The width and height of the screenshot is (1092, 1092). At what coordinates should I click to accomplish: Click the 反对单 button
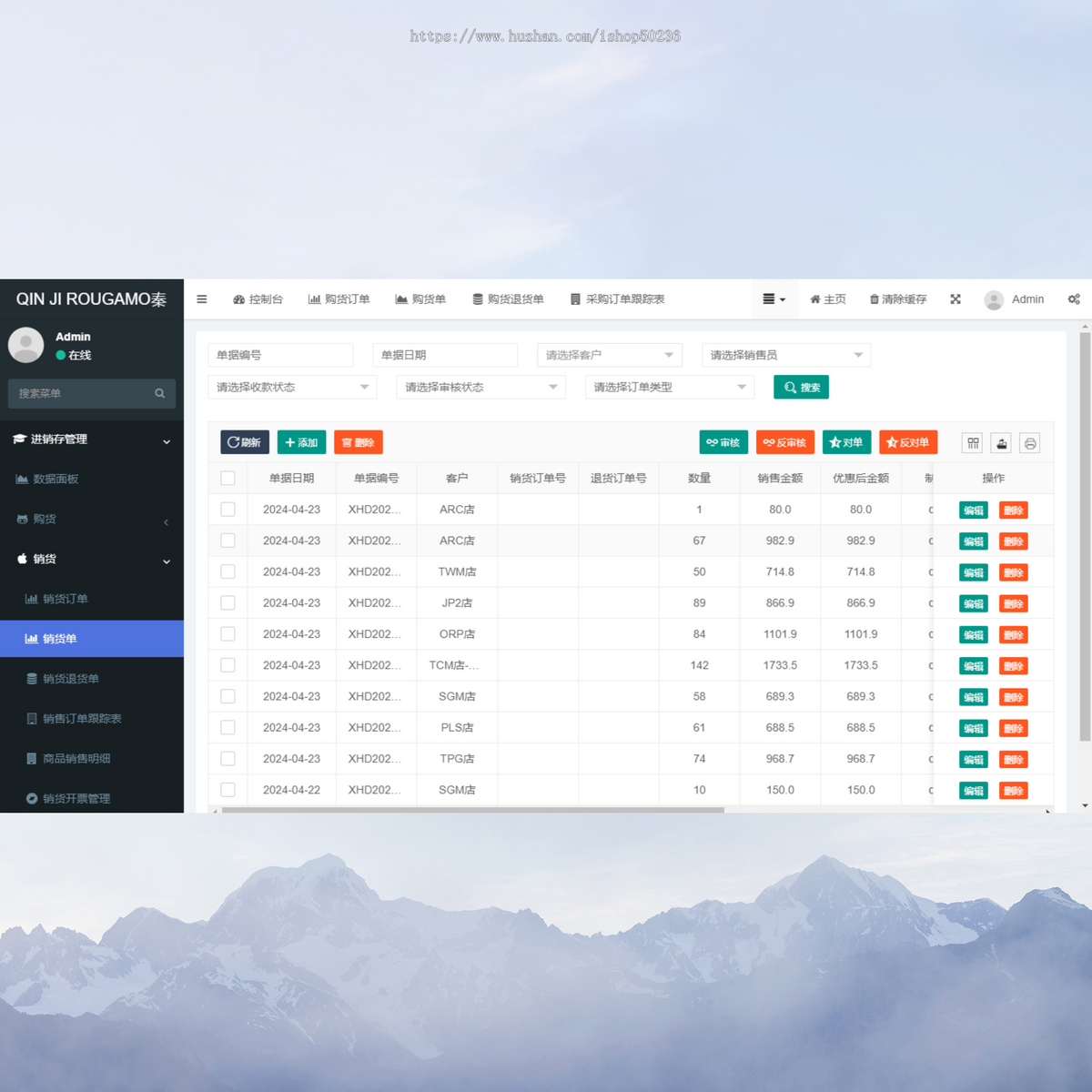click(x=908, y=442)
